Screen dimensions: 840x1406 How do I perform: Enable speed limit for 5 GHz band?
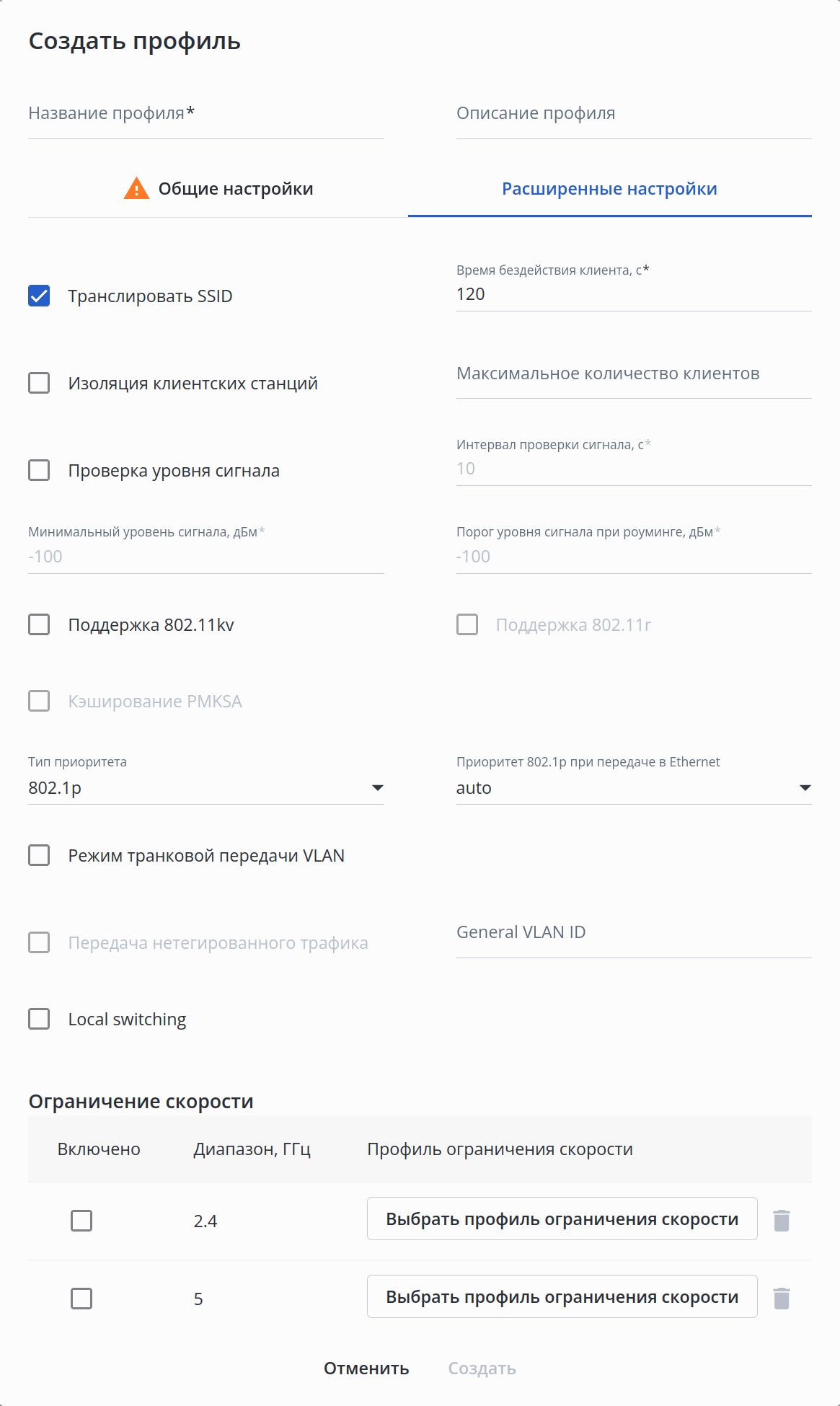click(81, 1299)
